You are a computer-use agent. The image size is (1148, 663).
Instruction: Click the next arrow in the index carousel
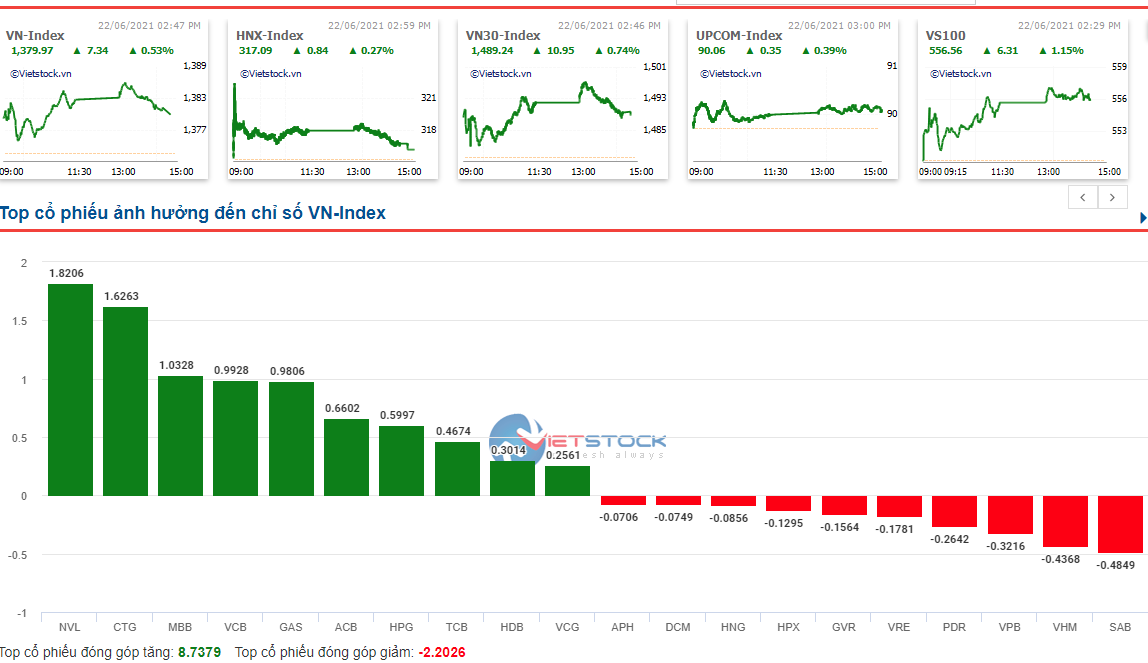(x=1112, y=198)
